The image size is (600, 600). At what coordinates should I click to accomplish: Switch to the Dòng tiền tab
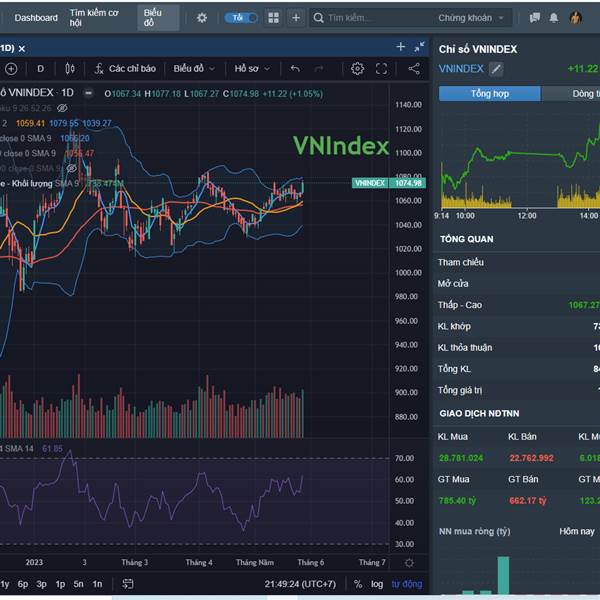[571, 93]
